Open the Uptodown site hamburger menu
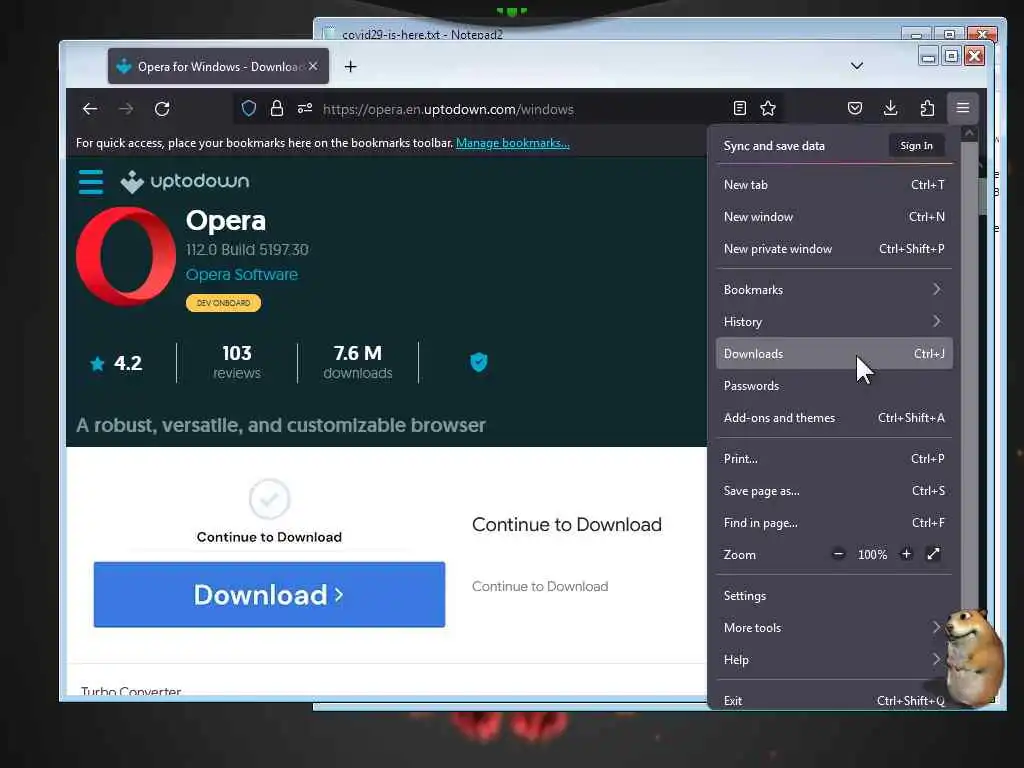 tap(91, 182)
